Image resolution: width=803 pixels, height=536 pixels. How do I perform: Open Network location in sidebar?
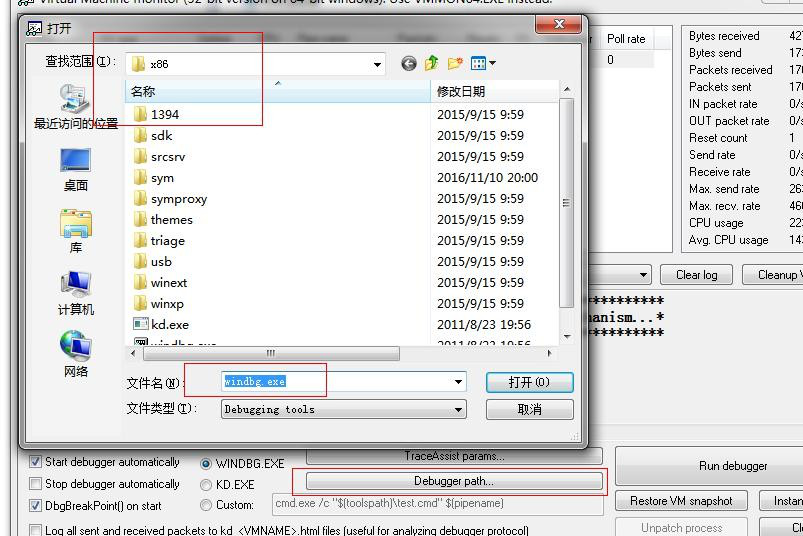point(75,355)
